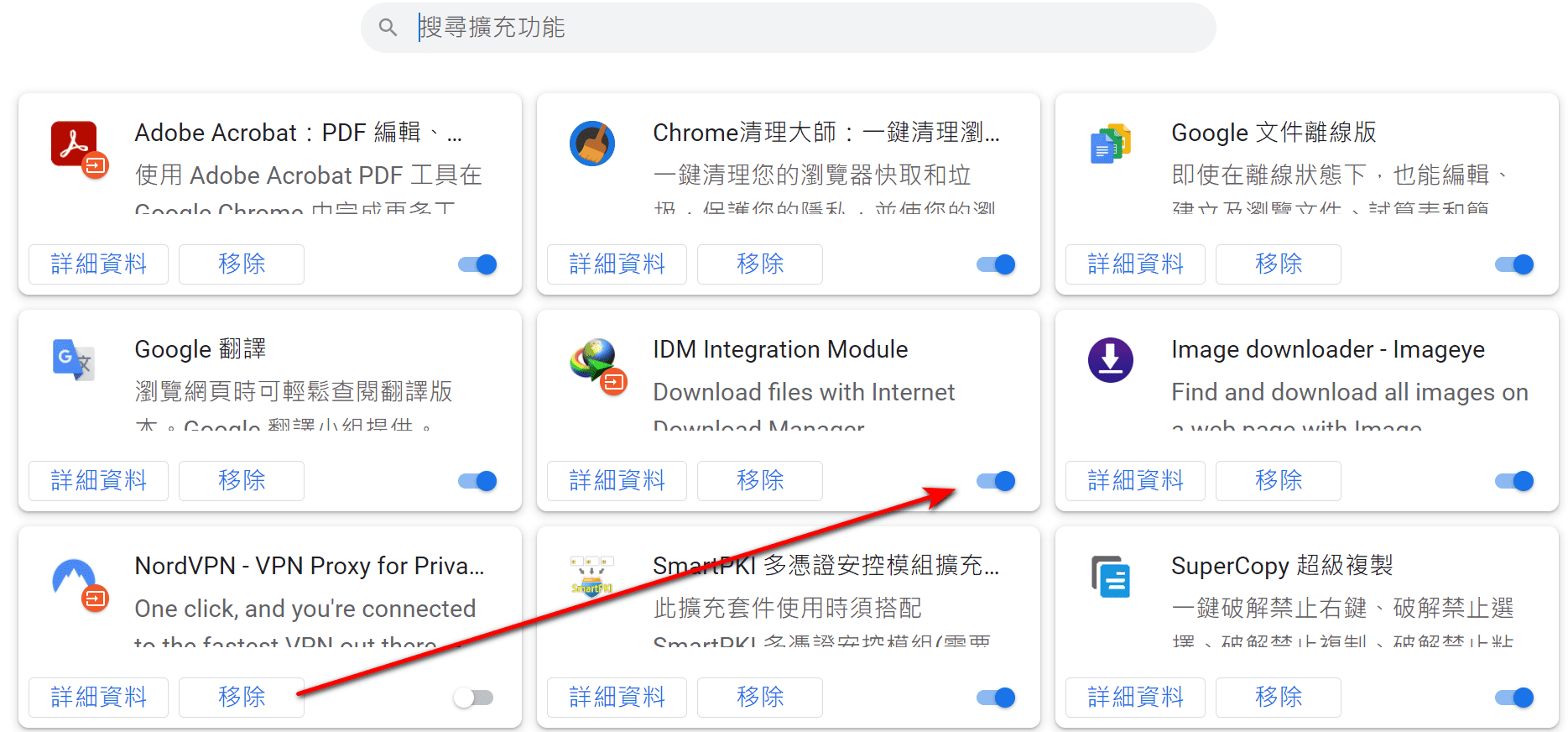View 詳細資料 for Image downloader - Imageye
Image resolution: width=1568 pixels, height=732 pixels.
[1136, 481]
